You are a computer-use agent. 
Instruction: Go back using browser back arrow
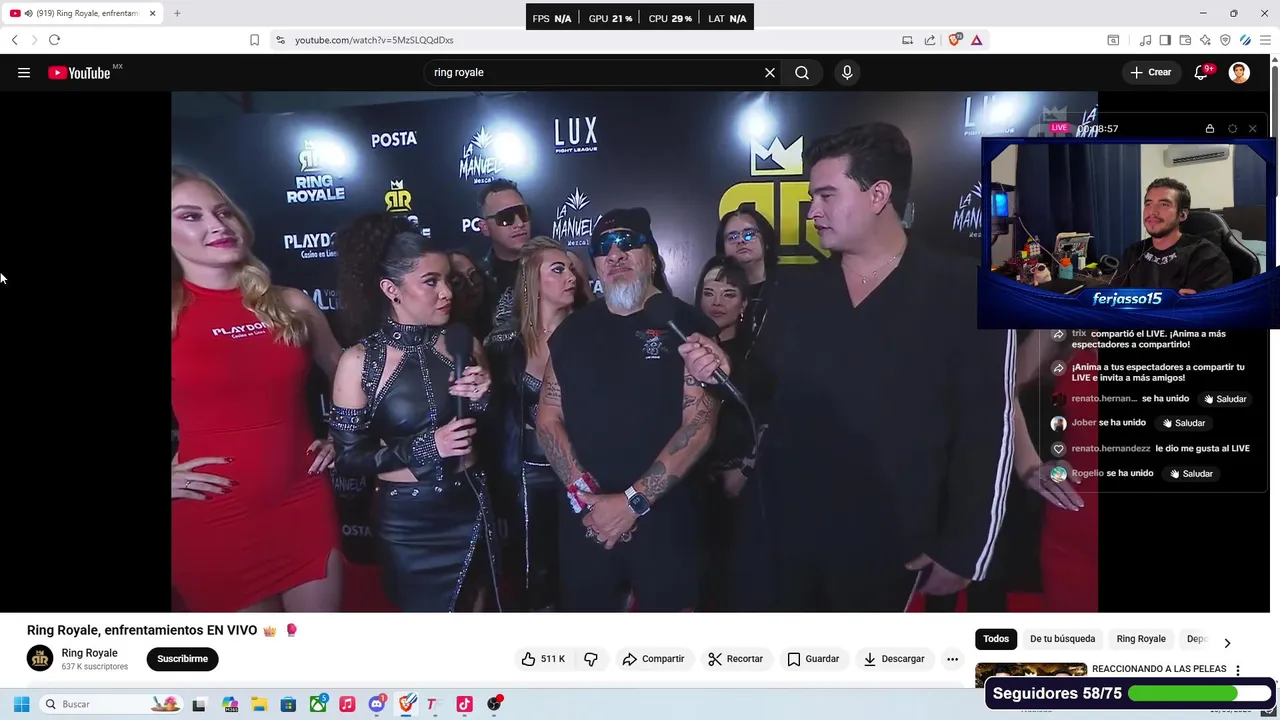click(x=14, y=40)
